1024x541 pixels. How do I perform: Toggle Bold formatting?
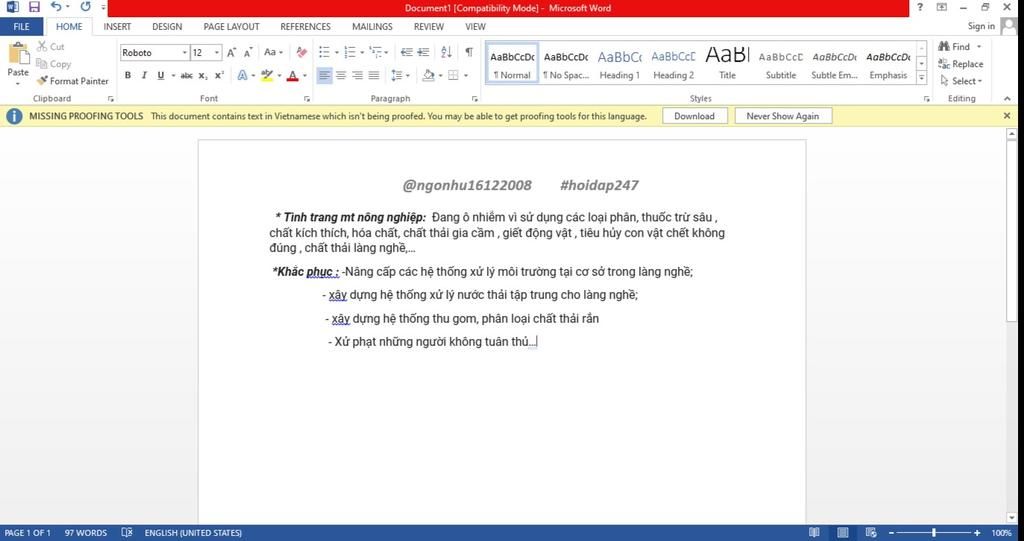(128, 76)
